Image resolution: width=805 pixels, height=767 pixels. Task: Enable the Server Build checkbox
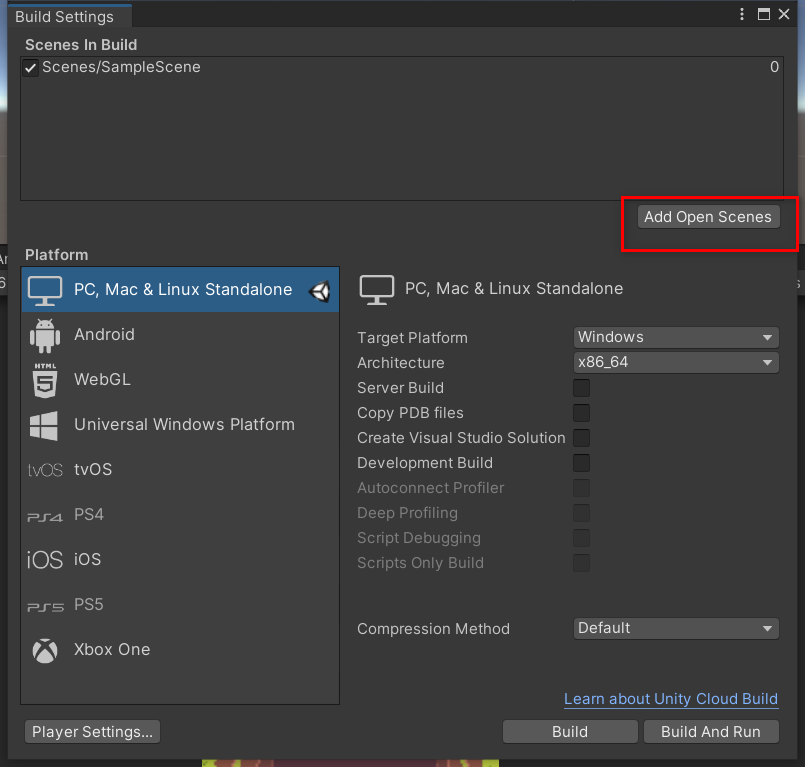point(581,388)
